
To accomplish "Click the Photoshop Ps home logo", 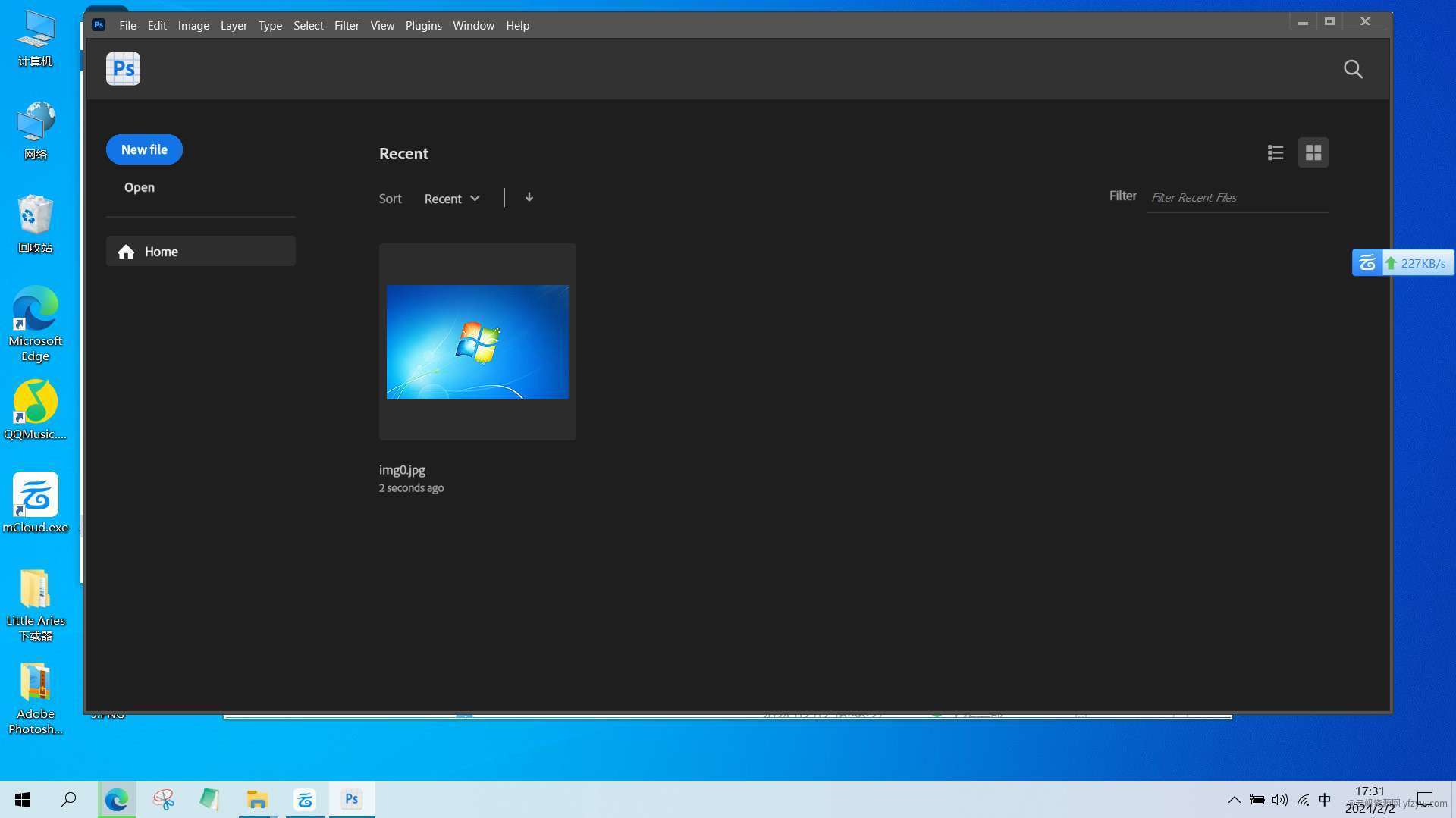I will (x=123, y=69).
